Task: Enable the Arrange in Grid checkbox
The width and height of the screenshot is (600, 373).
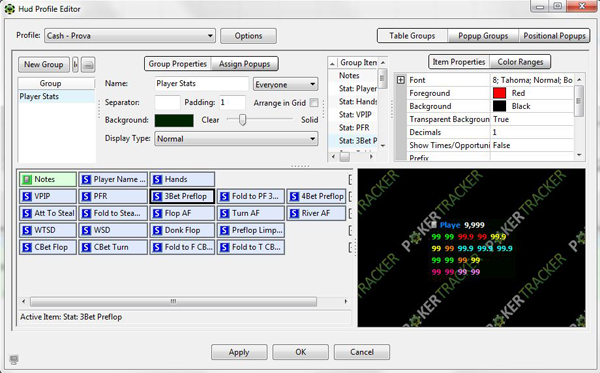Action: click(314, 103)
